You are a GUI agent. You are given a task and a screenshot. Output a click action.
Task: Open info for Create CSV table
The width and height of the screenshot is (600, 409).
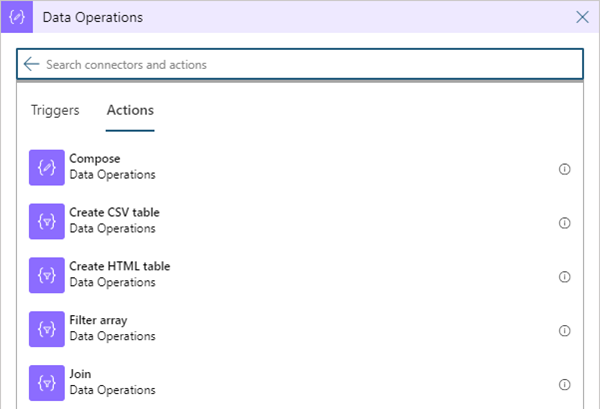point(564,223)
